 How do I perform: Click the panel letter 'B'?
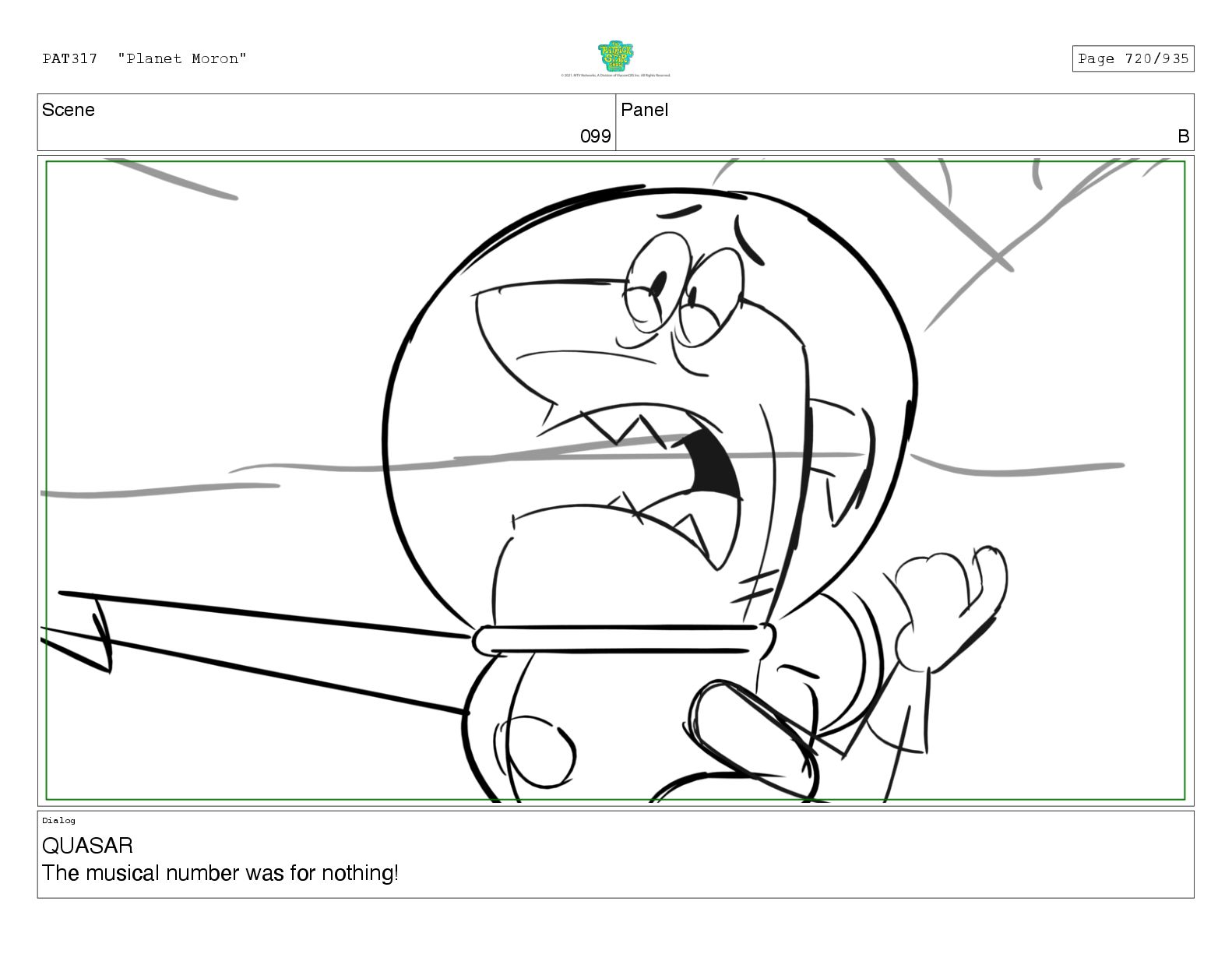tap(1184, 136)
